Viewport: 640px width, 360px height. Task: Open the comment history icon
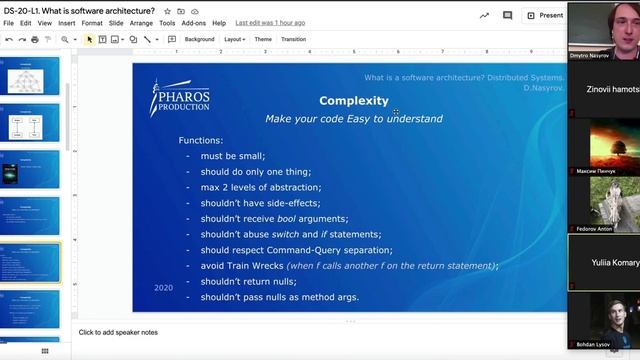click(507, 16)
